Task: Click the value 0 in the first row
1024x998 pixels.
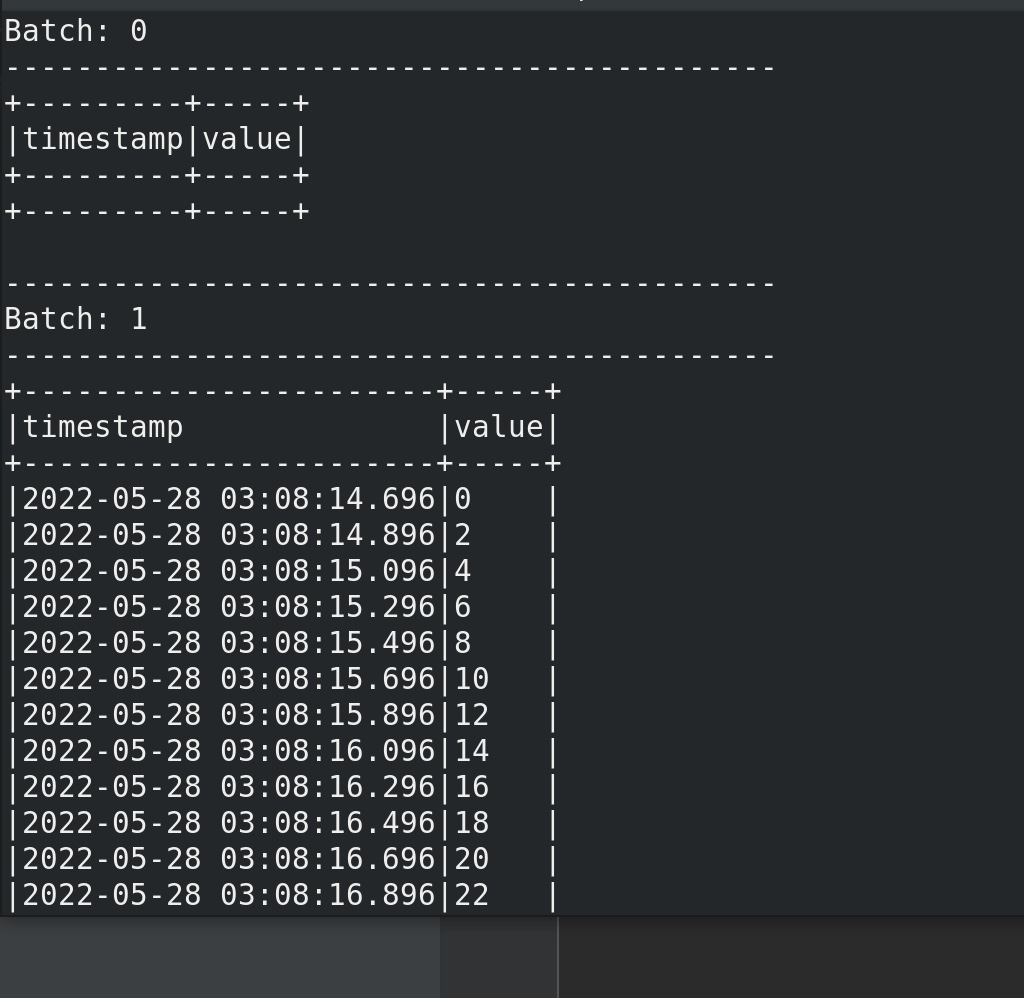Action: pyautogui.click(x=463, y=500)
